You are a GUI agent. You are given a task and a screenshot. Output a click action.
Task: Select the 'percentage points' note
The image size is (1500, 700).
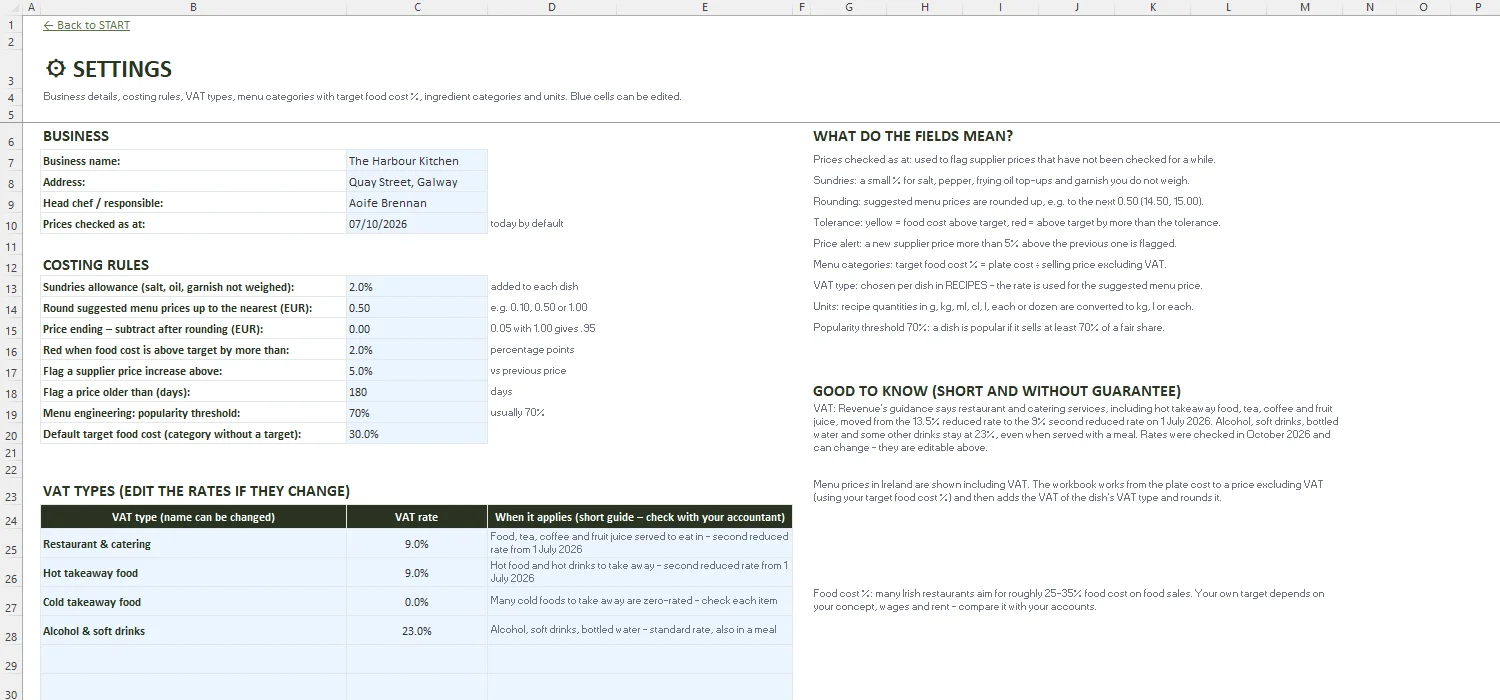point(532,350)
